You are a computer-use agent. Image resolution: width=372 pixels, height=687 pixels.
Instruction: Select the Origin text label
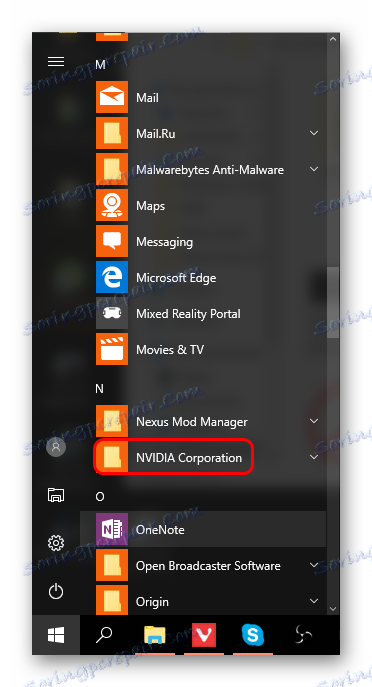(x=152, y=602)
